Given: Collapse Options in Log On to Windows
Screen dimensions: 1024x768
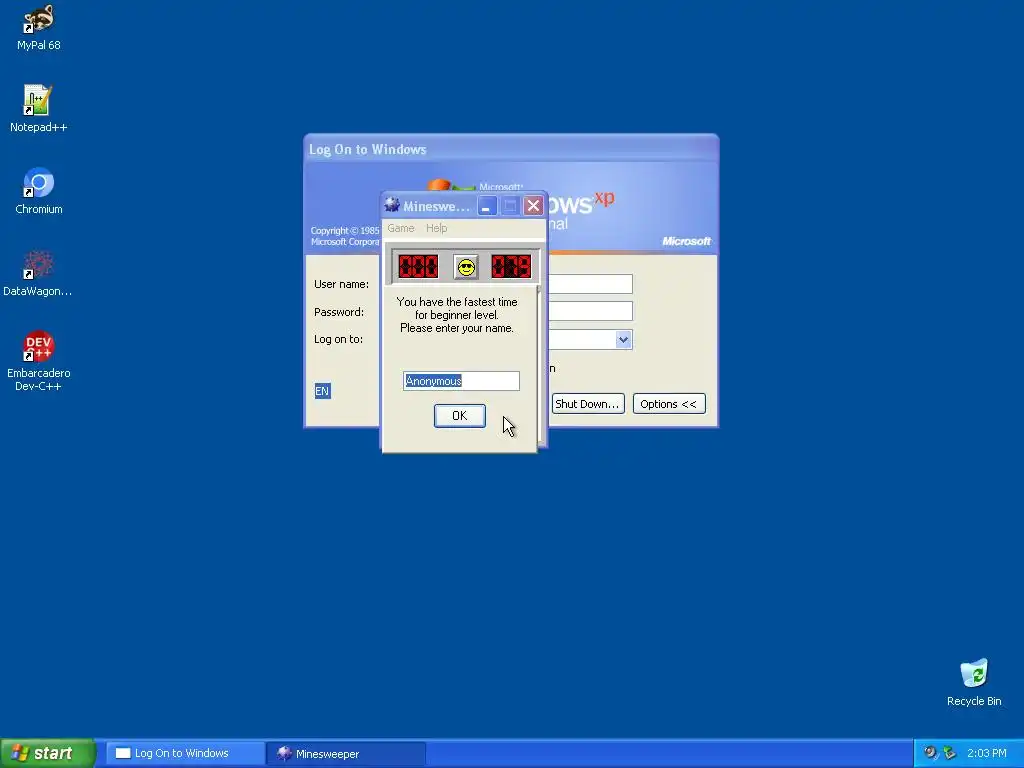Looking at the screenshot, I should pyautogui.click(x=669, y=404).
